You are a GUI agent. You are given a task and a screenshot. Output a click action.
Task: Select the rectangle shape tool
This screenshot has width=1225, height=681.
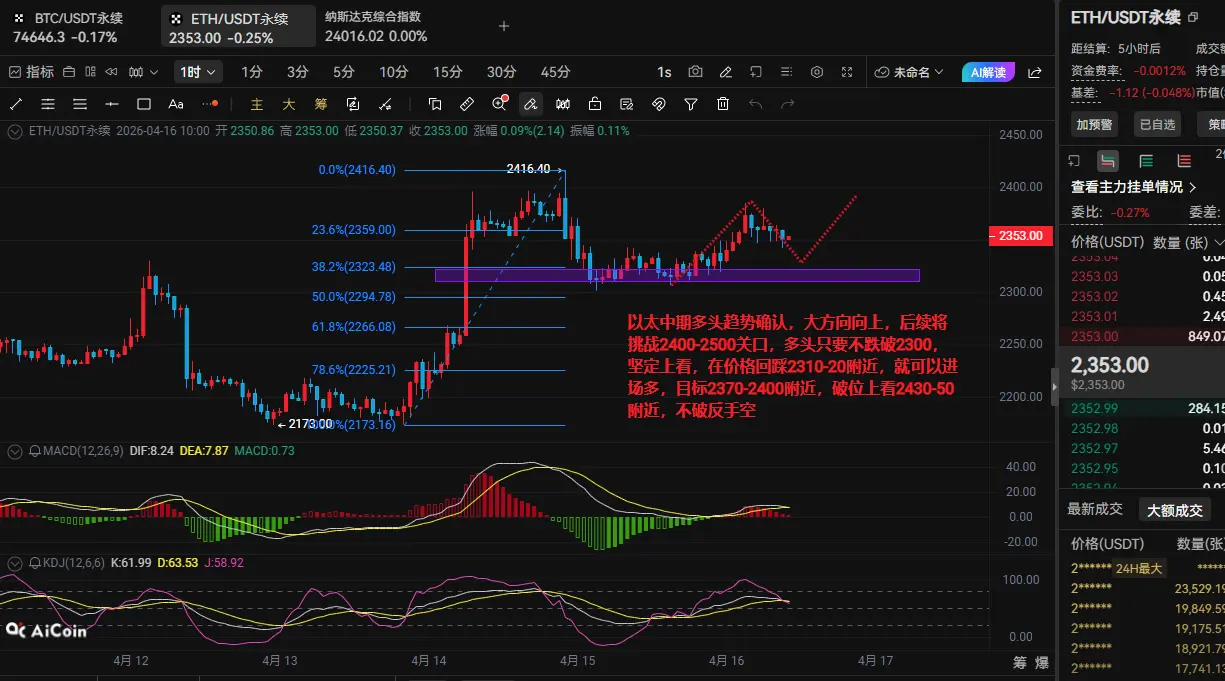(x=144, y=104)
